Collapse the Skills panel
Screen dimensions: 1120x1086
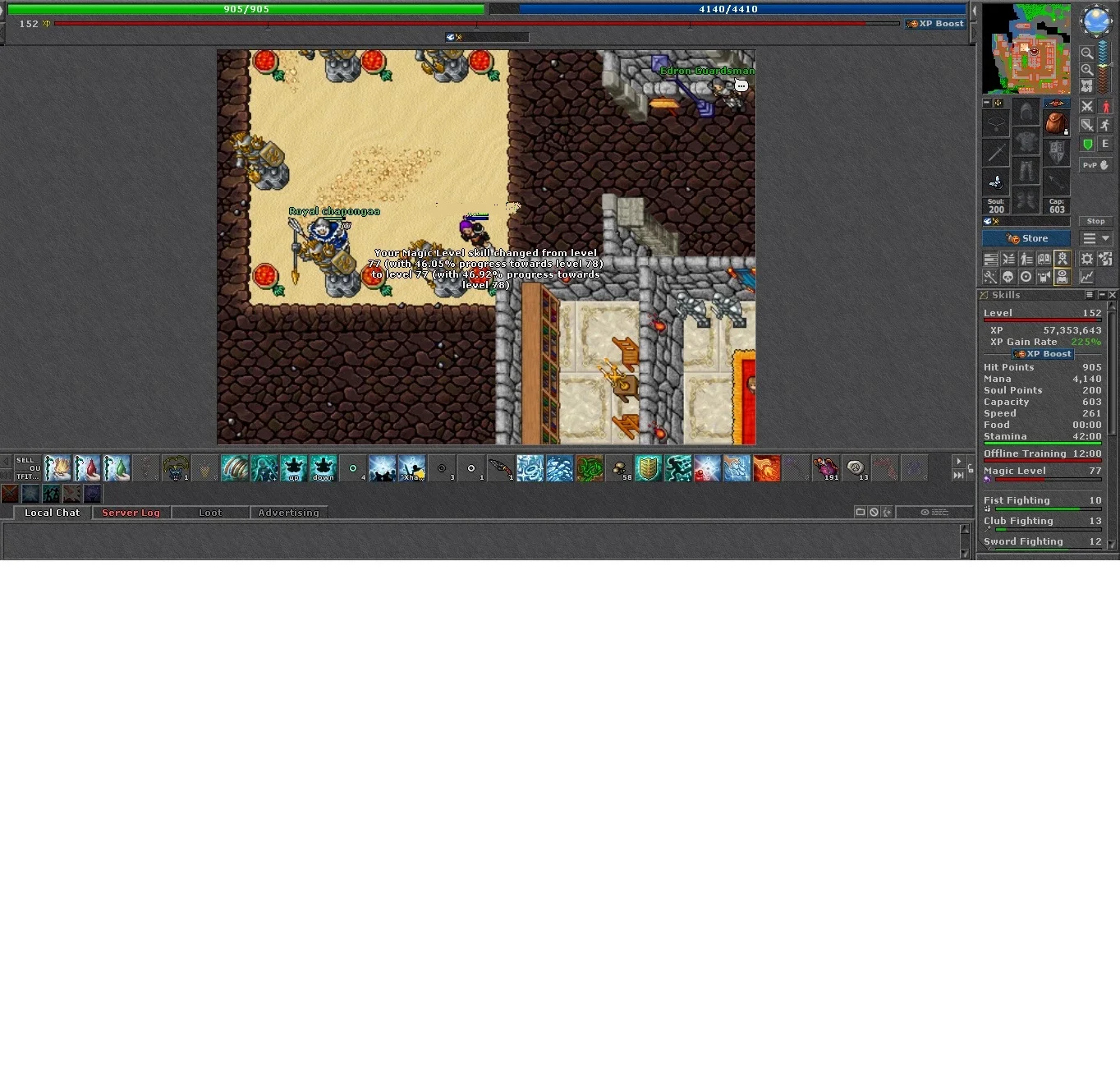(x=1102, y=295)
